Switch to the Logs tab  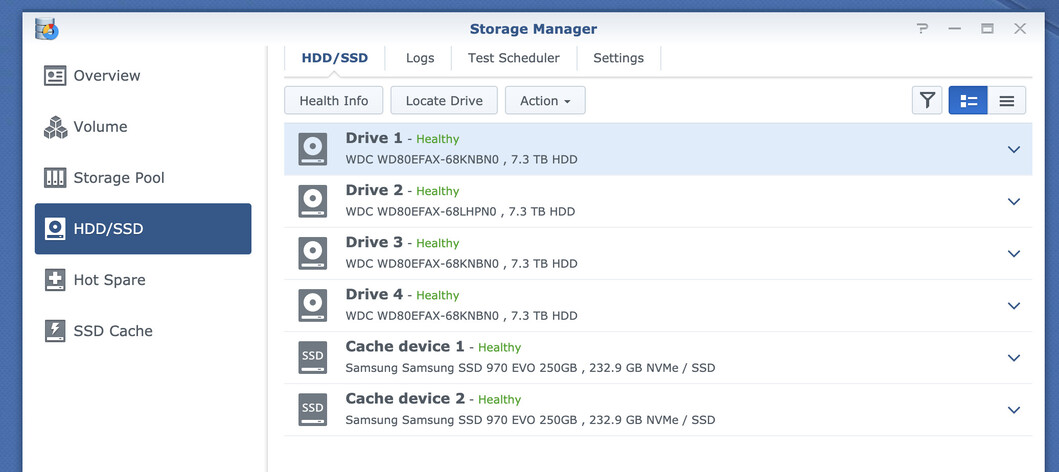tap(420, 58)
